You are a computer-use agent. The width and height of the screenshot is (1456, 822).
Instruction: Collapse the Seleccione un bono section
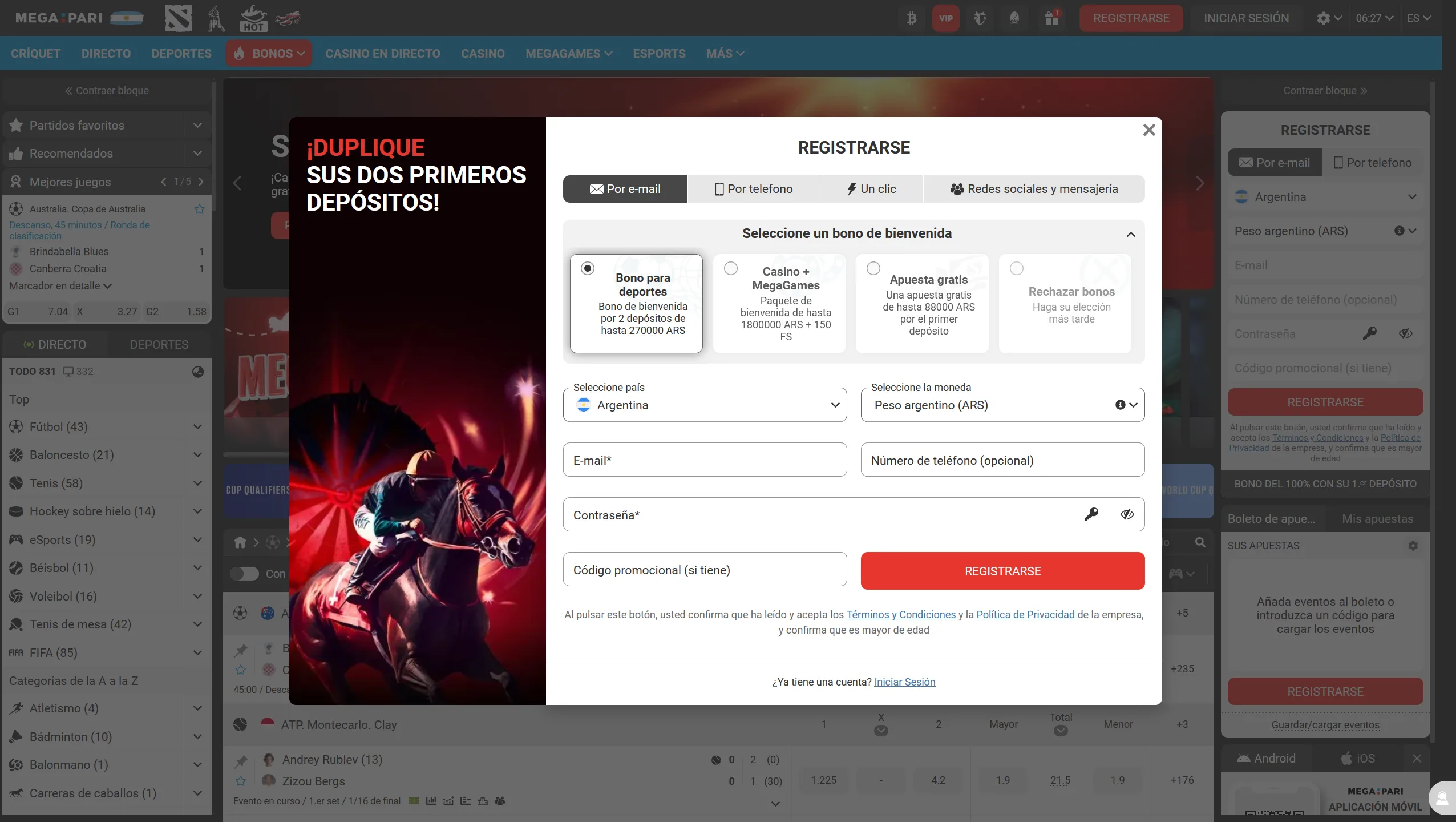[x=1130, y=234]
